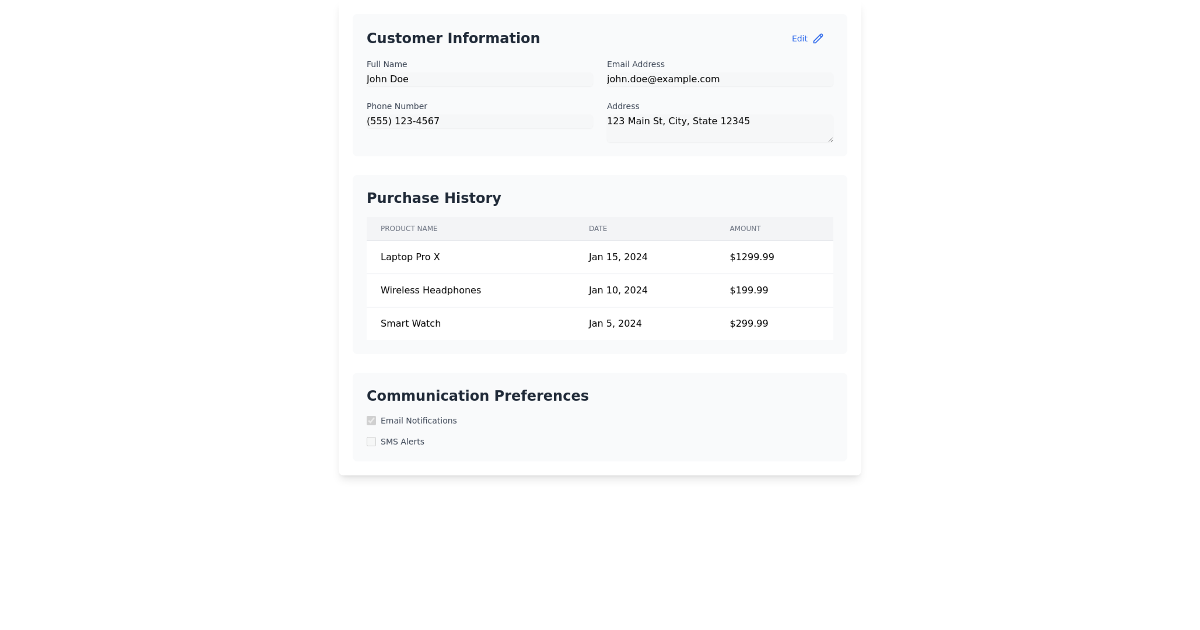Click the DATE column header
Screen dimensions: 1200x630
[x=597, y=229]
